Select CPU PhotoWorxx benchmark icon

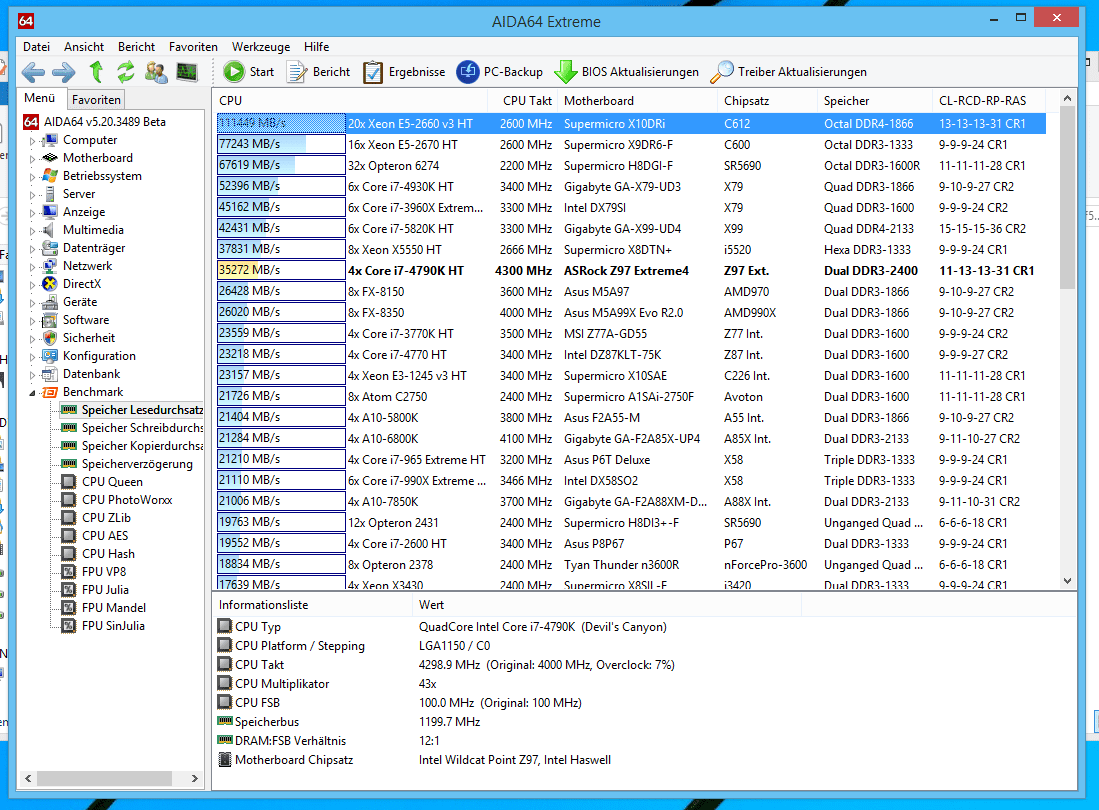[x=69, y=500]
